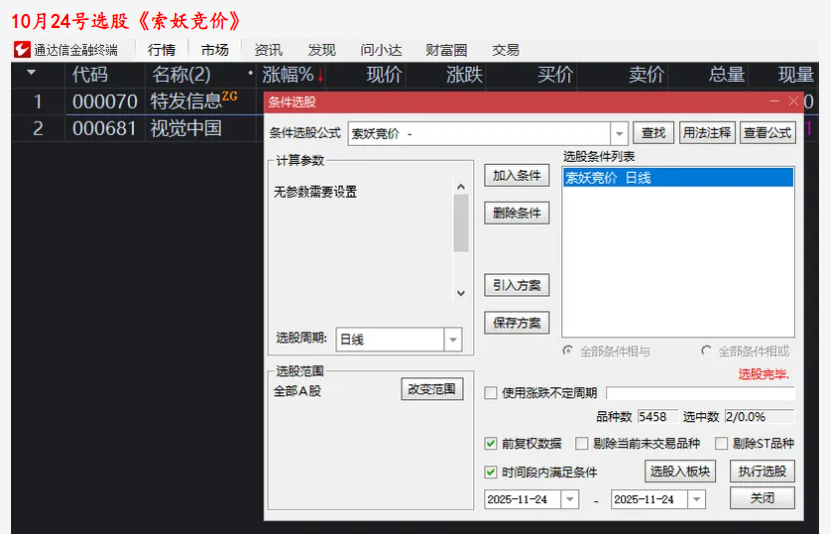Open the 选股周期 日线 dropdown
Screen dimensions: 831x534
pos(453,340)
